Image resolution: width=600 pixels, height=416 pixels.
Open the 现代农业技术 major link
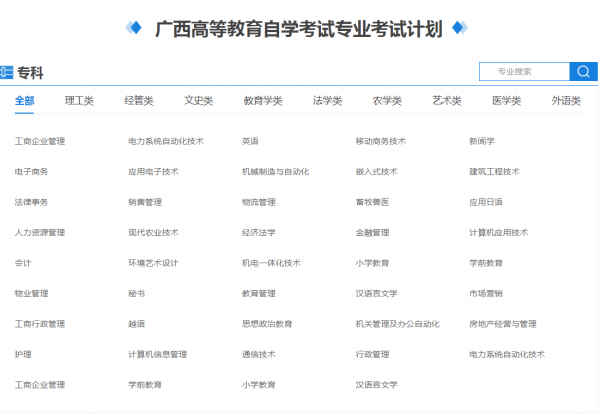[x=153, y=232]
